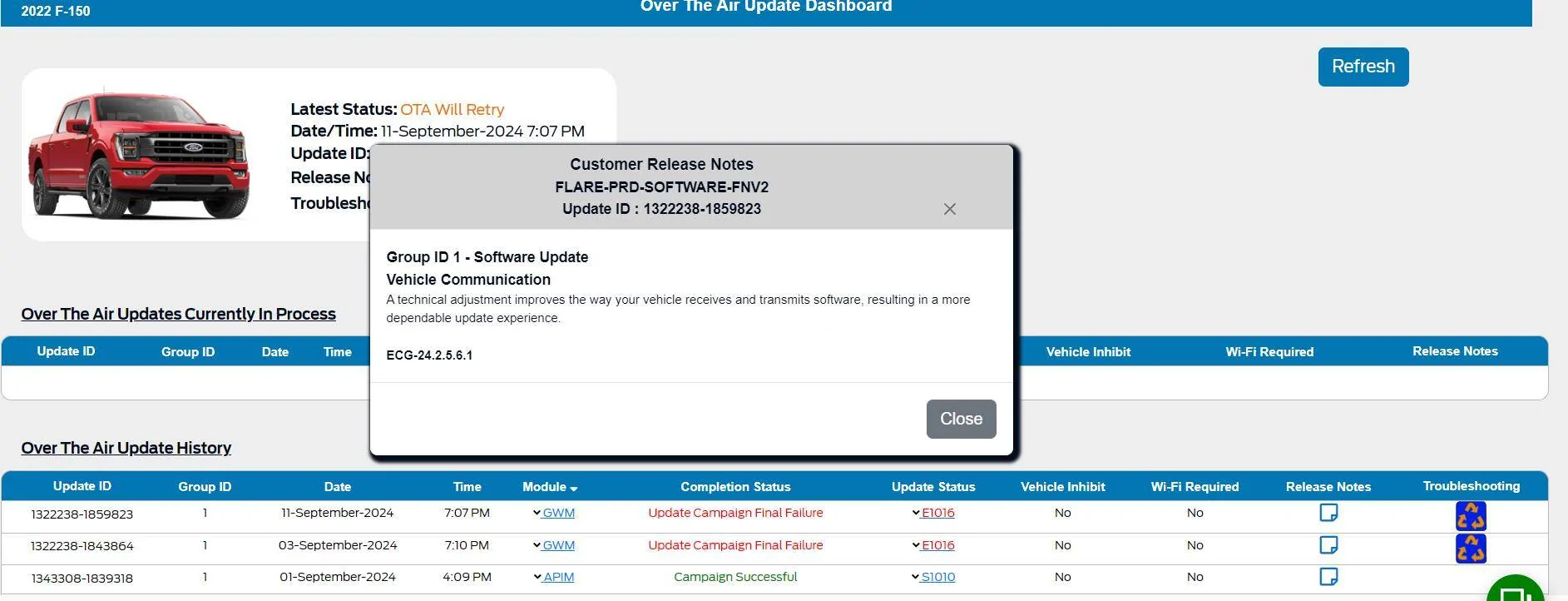Sort history by Module column dropdown

pyautogui.click(x=550, y=487)
